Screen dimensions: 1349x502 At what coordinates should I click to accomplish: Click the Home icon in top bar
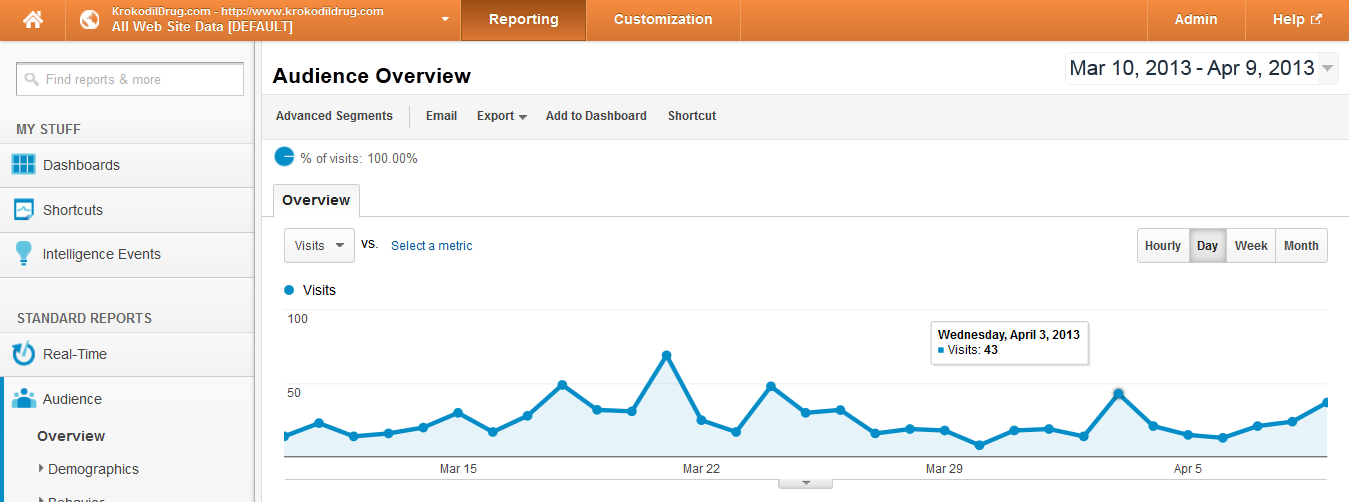[x=33, y=20]
